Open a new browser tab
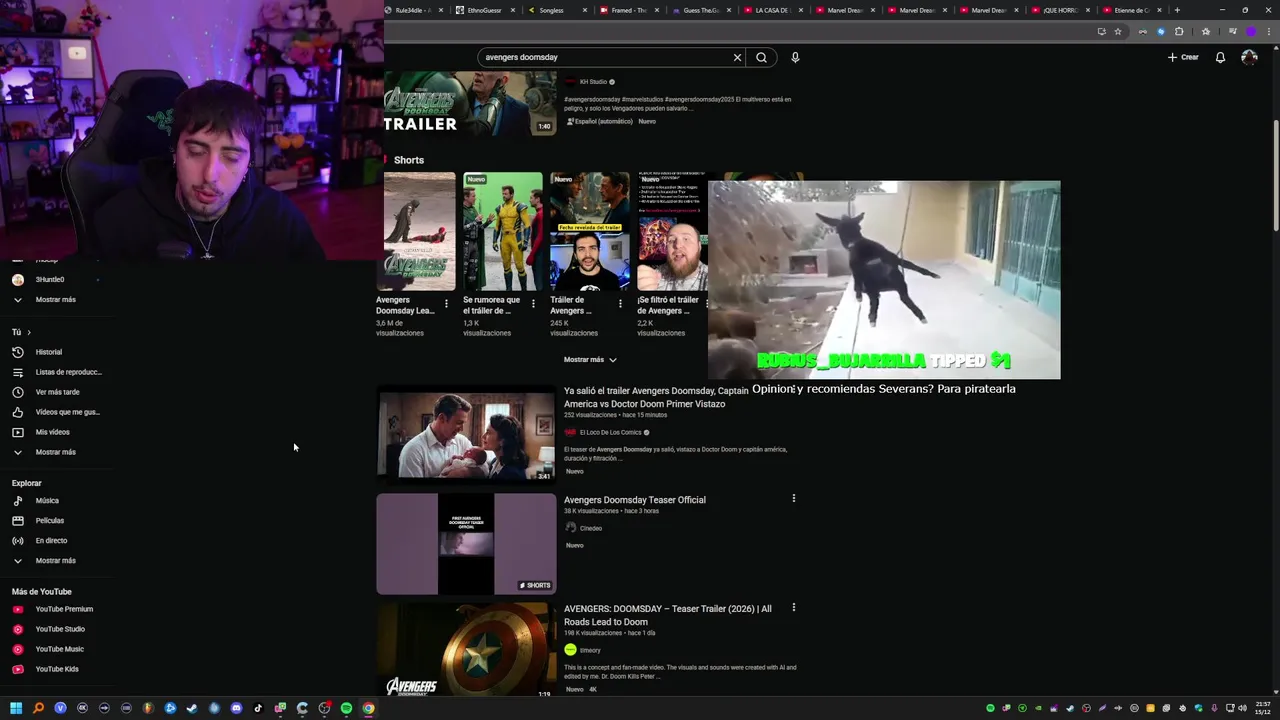Image resolution: width=1280 pixels, height=720 pixels. (x=1177, y=10)
